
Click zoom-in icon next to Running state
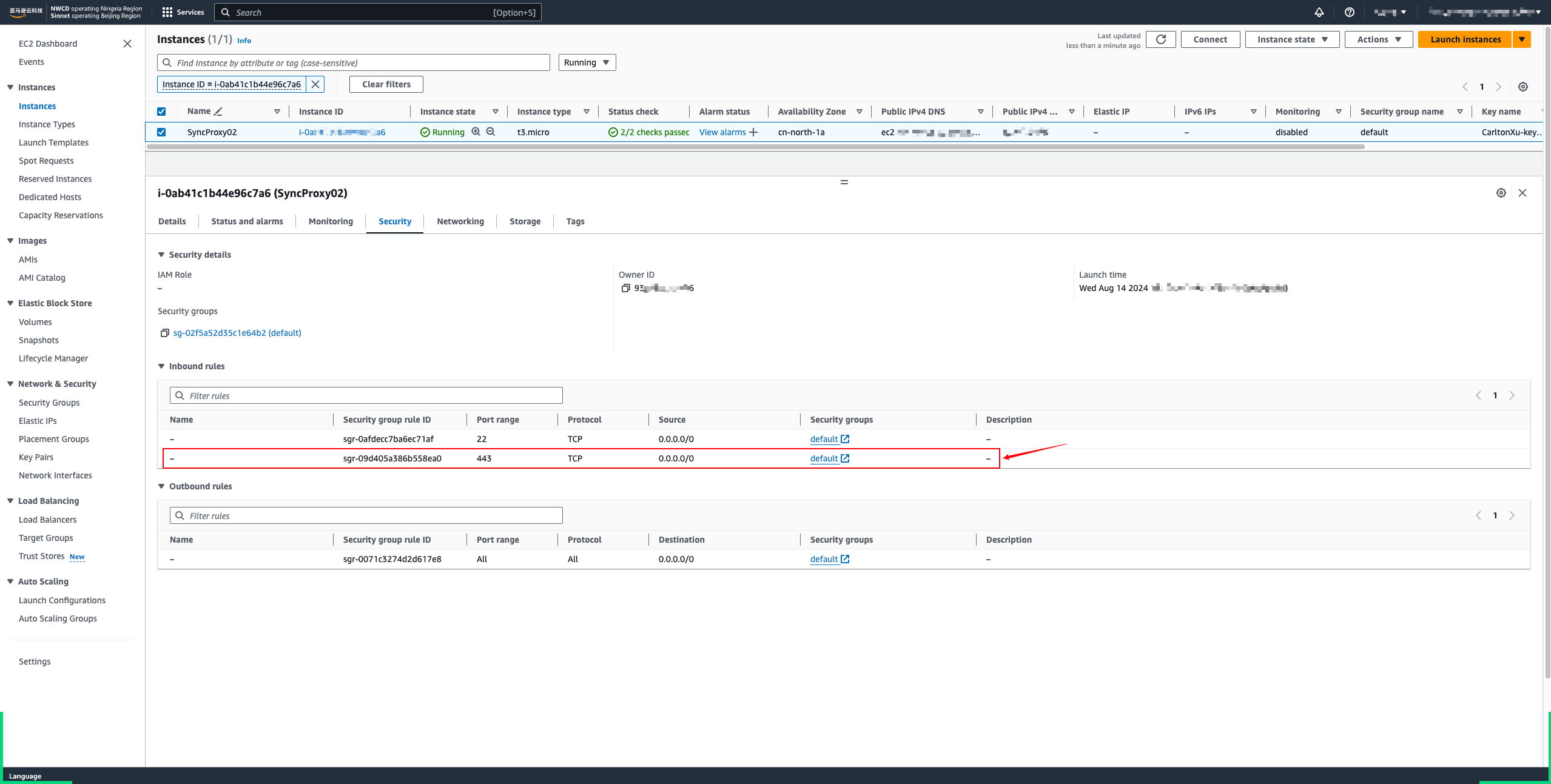476,132
